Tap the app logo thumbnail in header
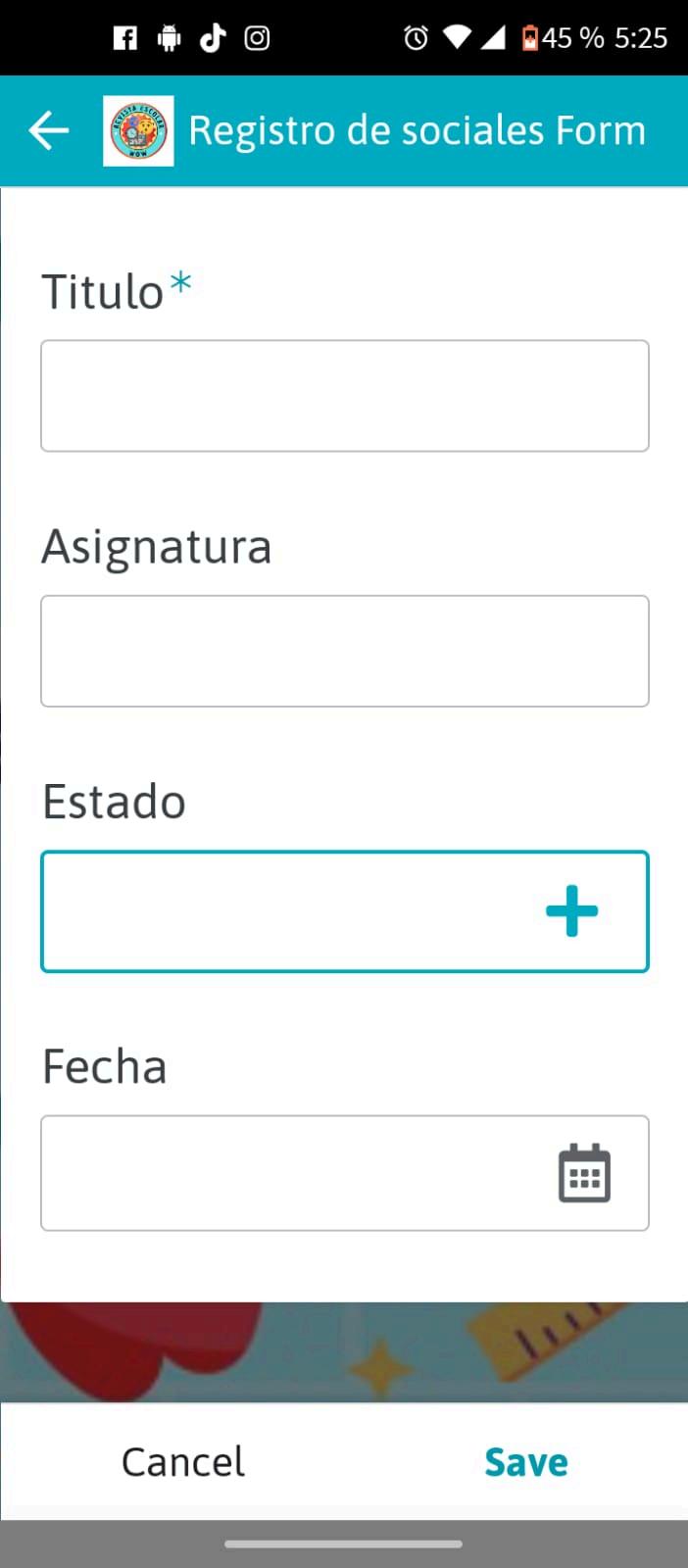This screenshot has height=1568, width=688. pos(138,130)
